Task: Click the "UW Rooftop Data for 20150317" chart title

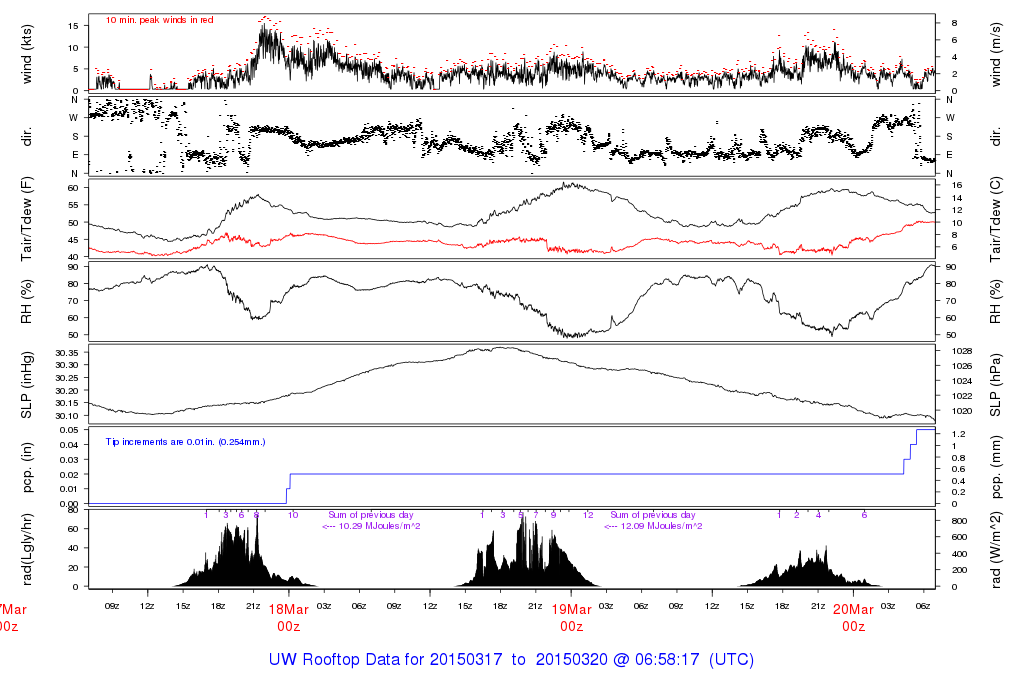Action: tap(386, 660)
